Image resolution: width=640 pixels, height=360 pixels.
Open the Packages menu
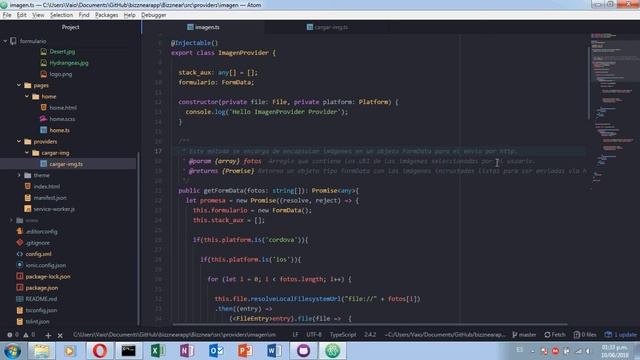point(107,15)
